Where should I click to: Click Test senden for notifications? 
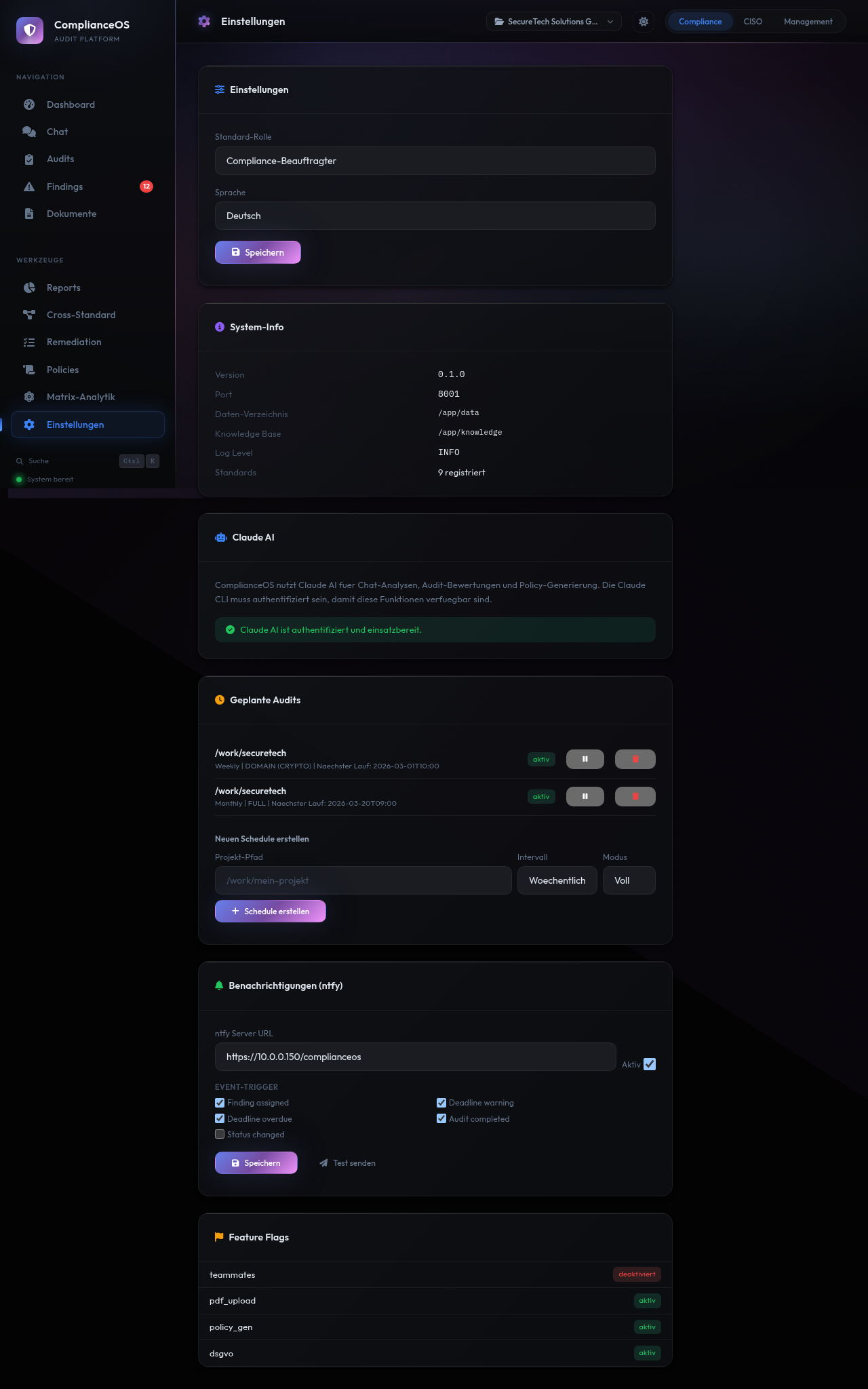coord(347,1162)
